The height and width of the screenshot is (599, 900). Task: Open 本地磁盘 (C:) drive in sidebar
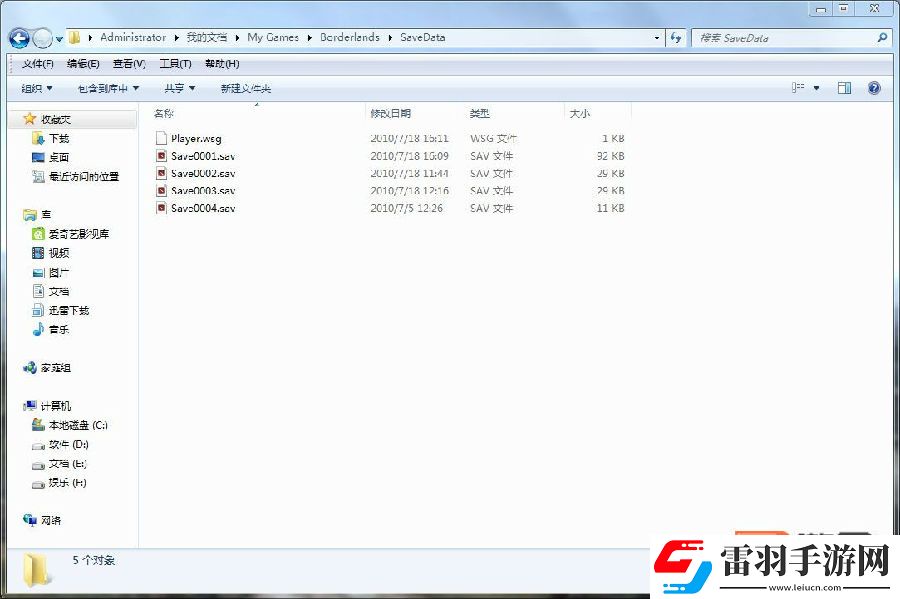(77, 425)
